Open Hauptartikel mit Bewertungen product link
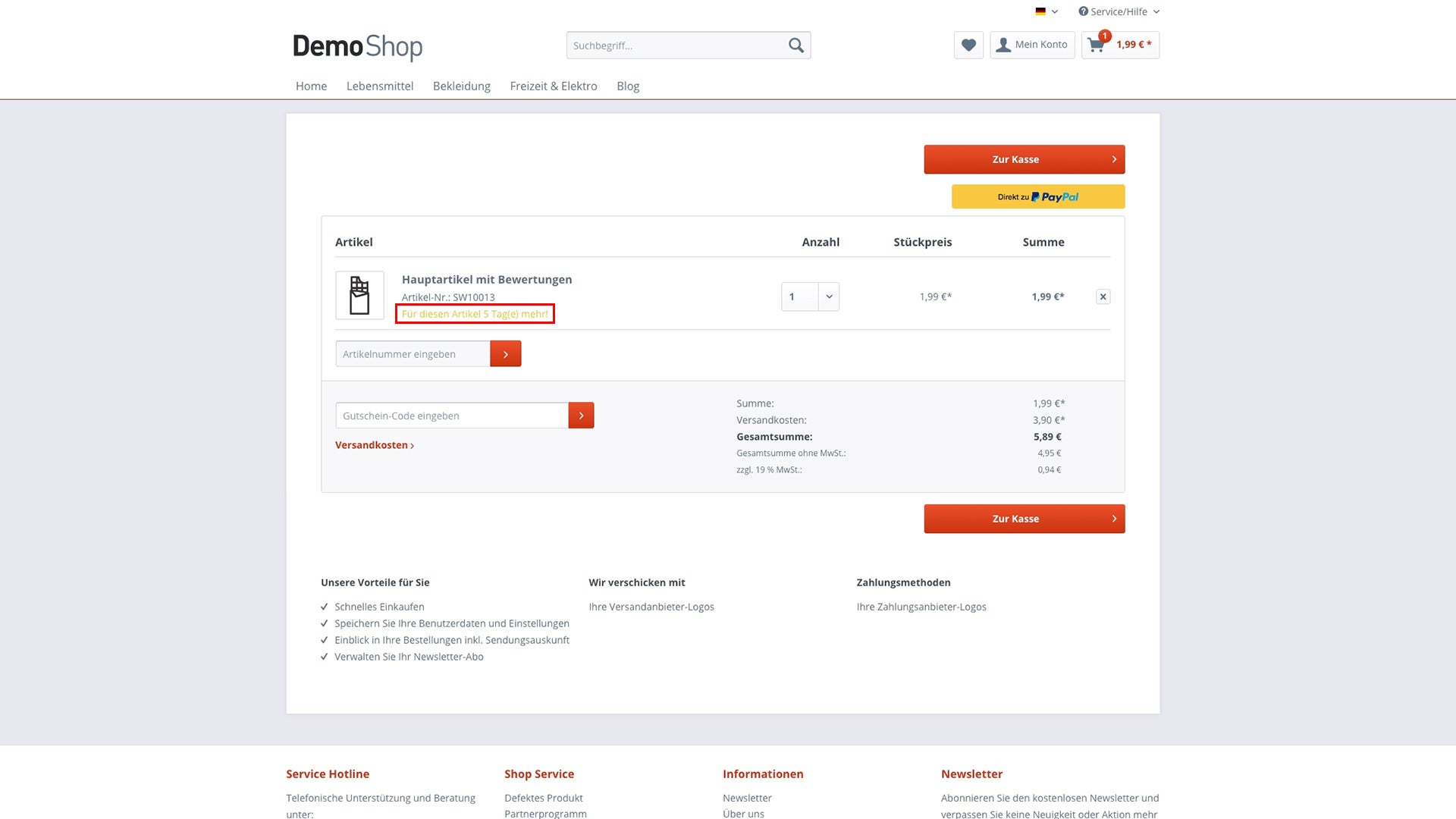The image size is (1456, 819). (x=486, y=279)
